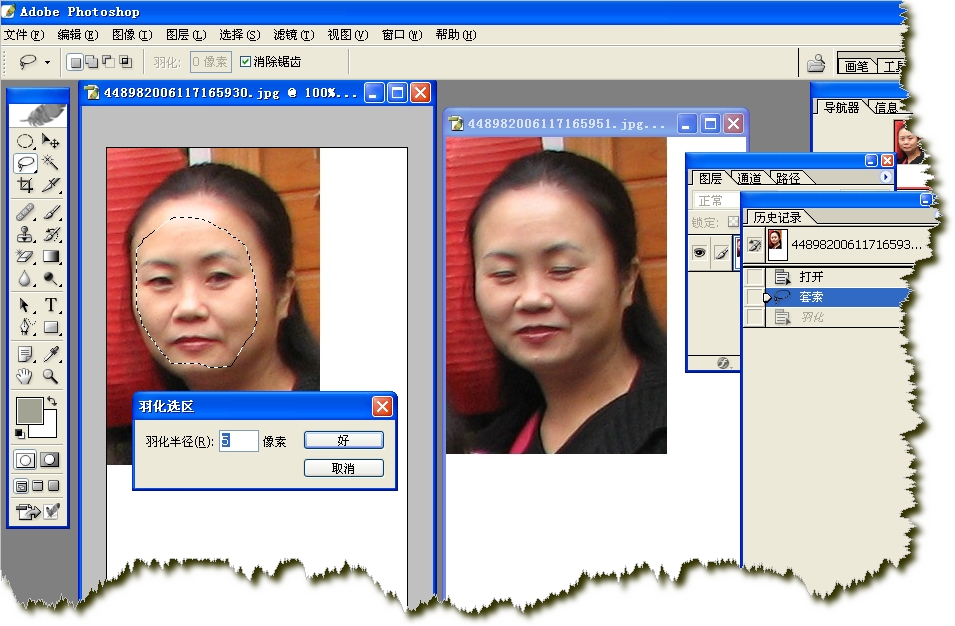Swap foreground and background colors
The height and width of the screenshot is (626, 955).
52,401
